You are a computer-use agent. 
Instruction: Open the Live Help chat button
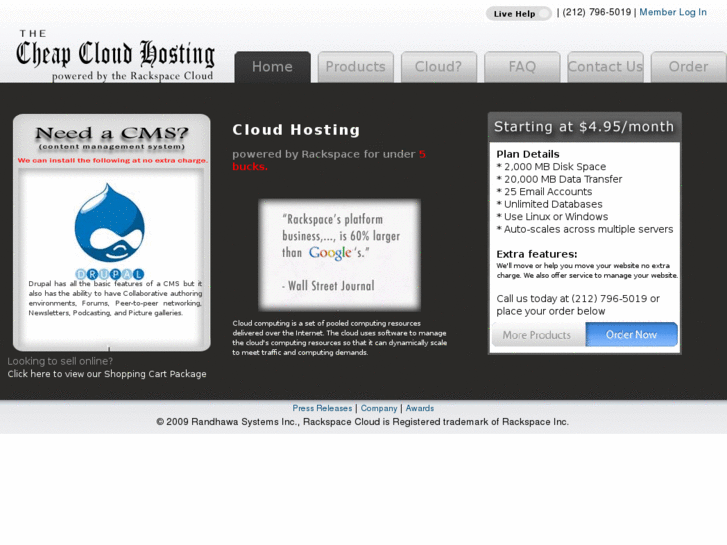(x=518, y=13)
